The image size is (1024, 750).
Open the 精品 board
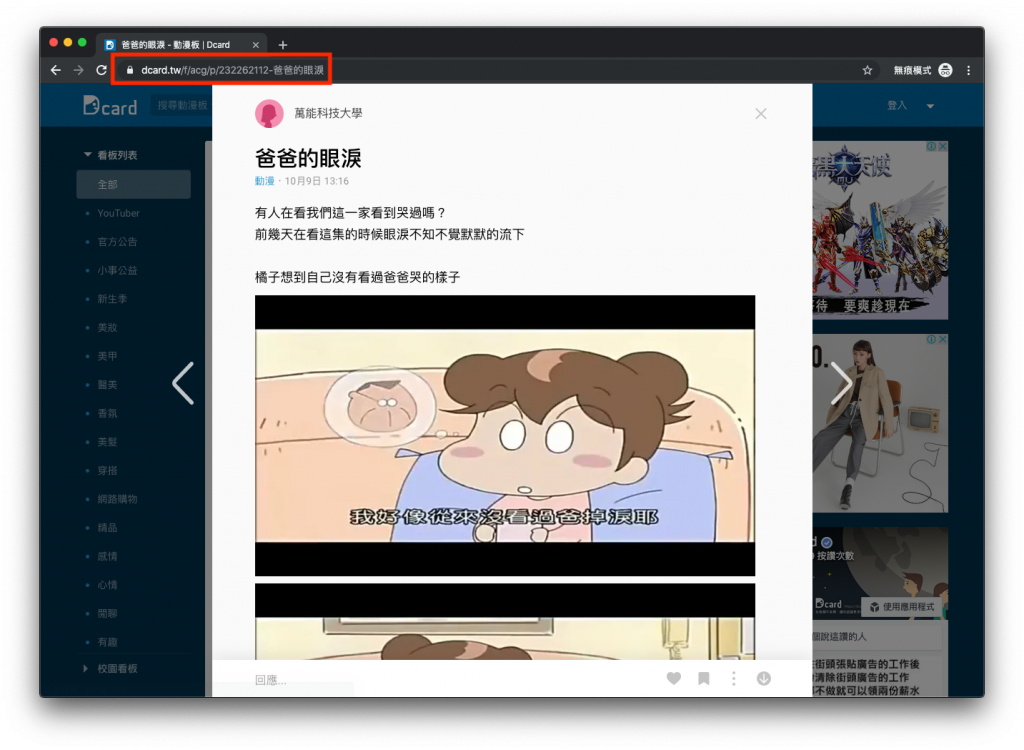(107, 528)
